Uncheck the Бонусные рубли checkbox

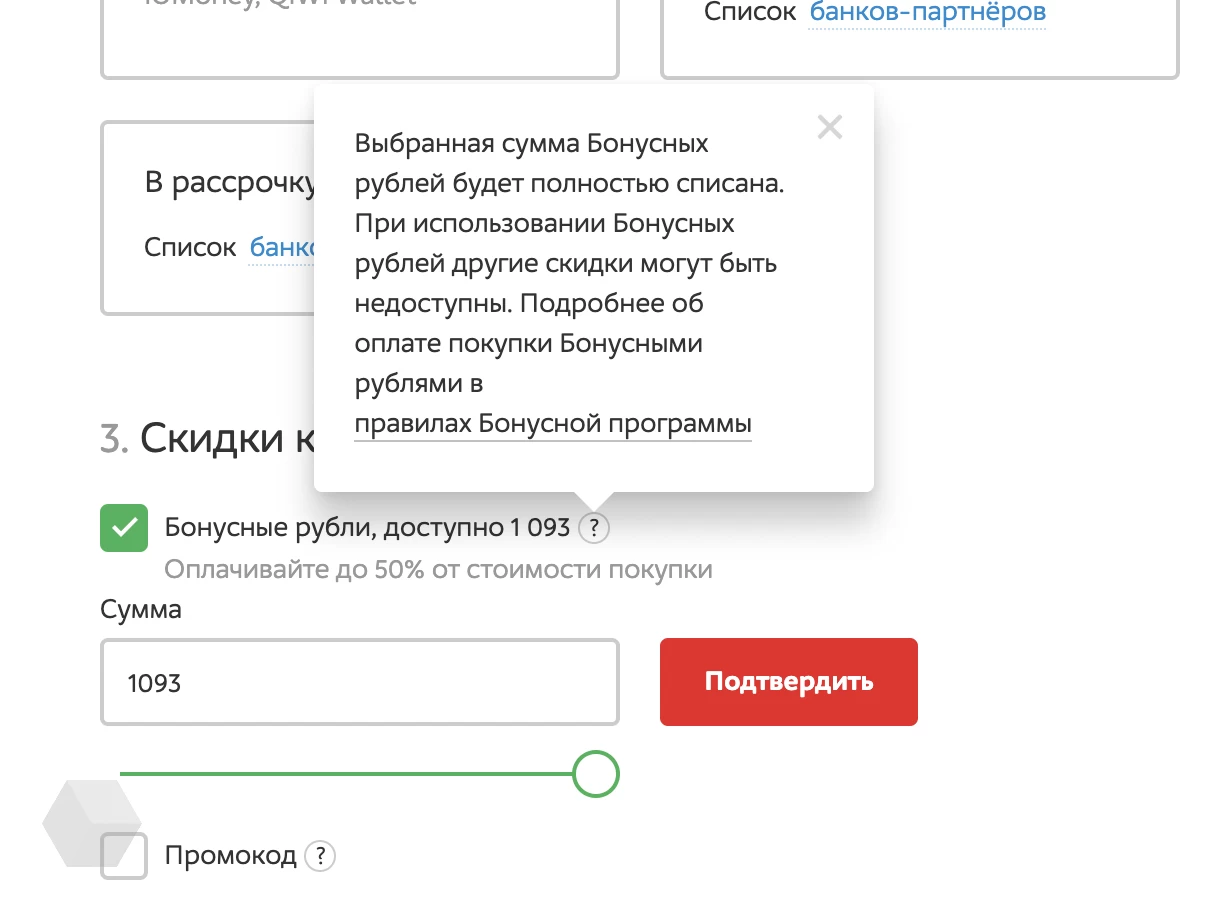coord(124,528)
